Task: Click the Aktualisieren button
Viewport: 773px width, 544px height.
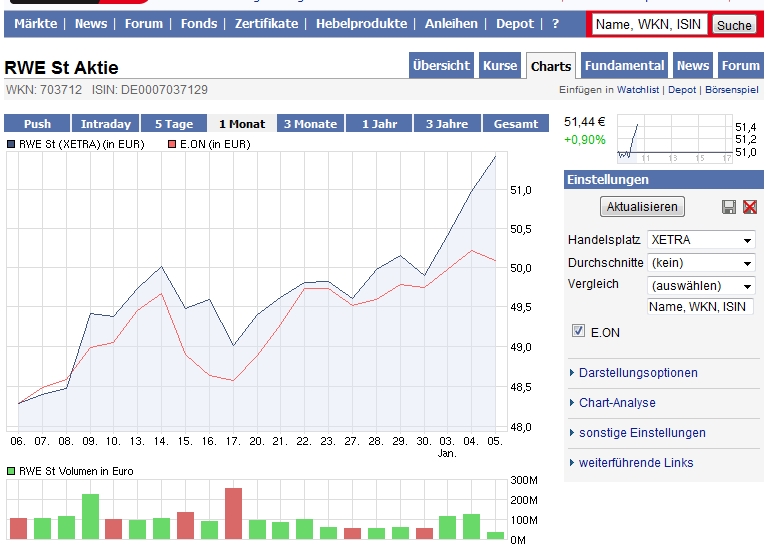Action: click(x=642, y=207)
